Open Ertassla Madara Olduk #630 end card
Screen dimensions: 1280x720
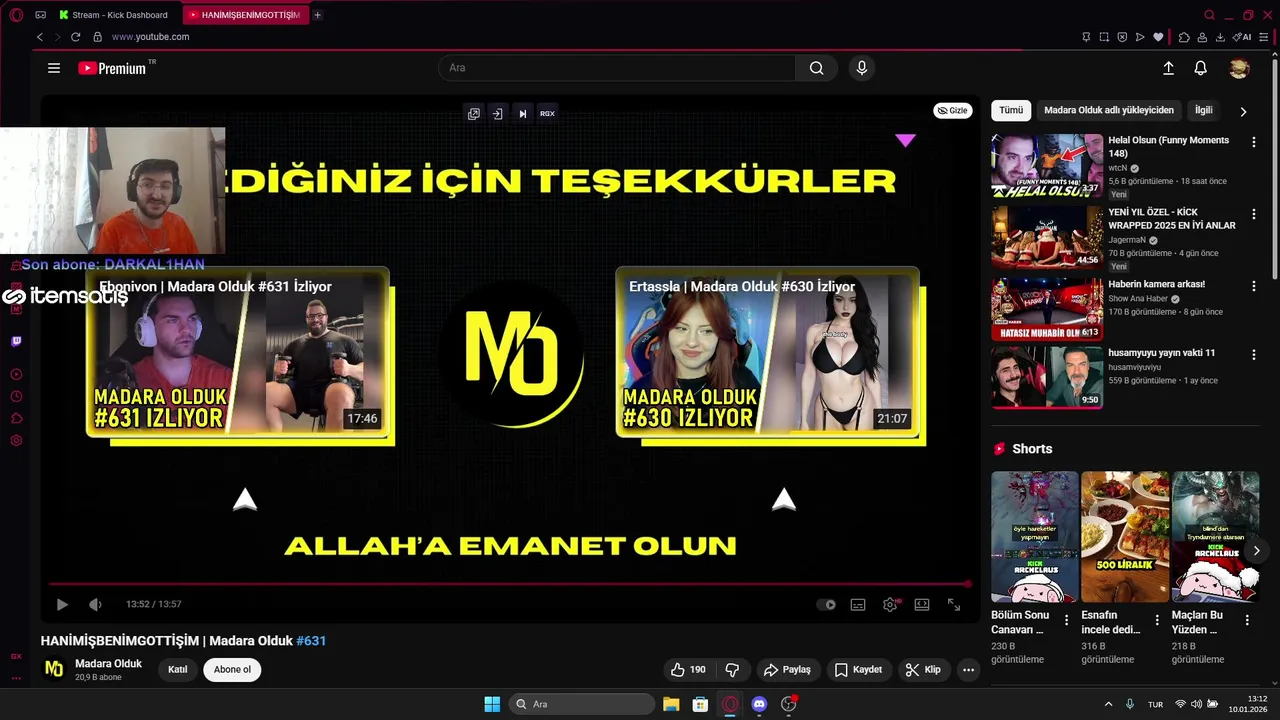768,353
